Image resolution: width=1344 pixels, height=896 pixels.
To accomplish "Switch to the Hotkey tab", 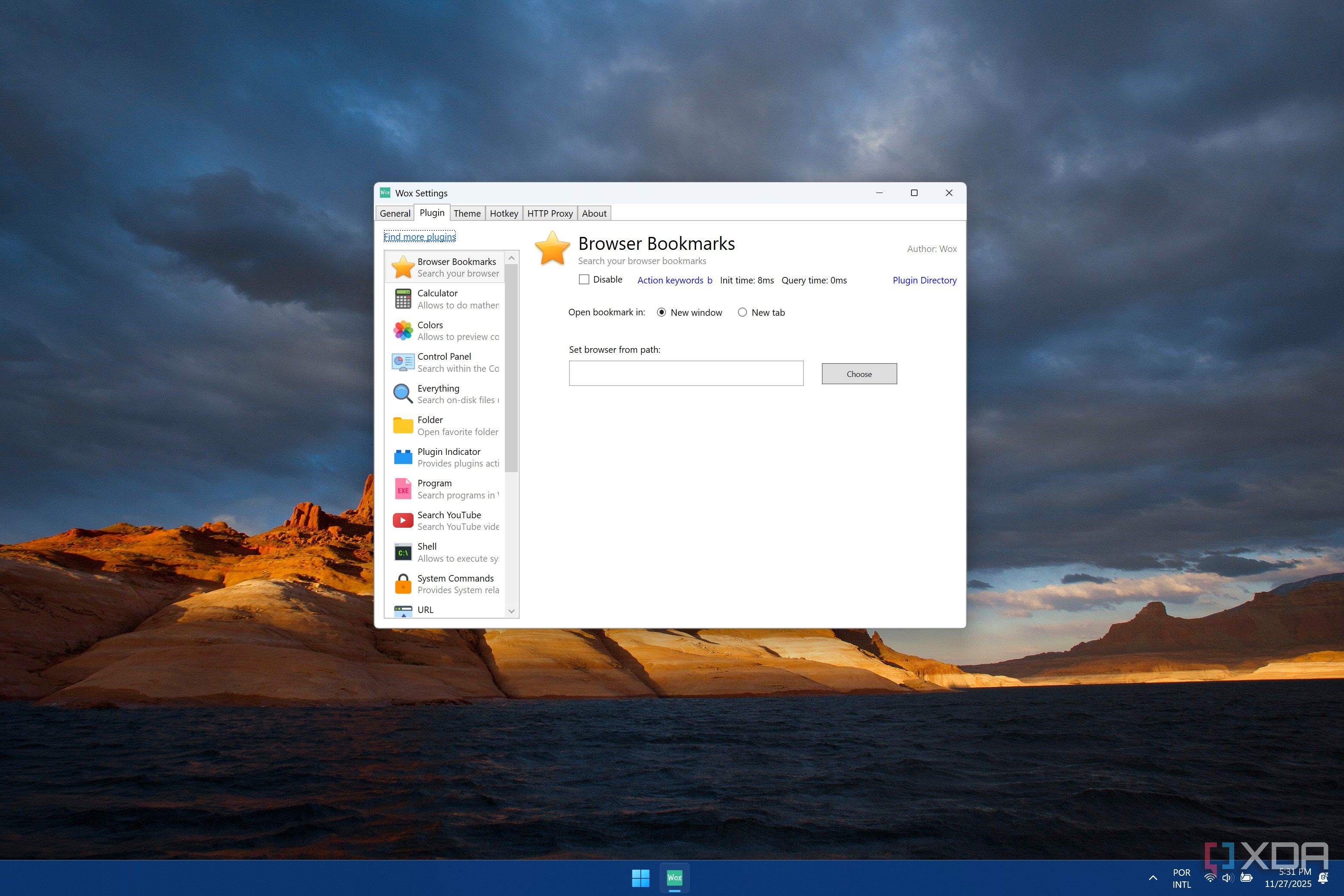I will click(x=504, y=213).
